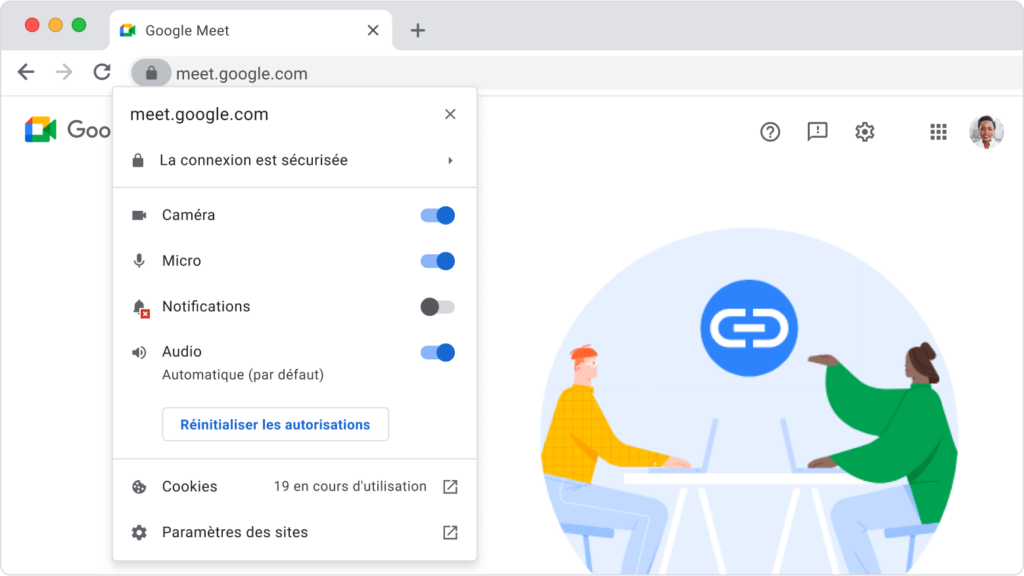Click the "Caméra" label

[x=189, y=215]
